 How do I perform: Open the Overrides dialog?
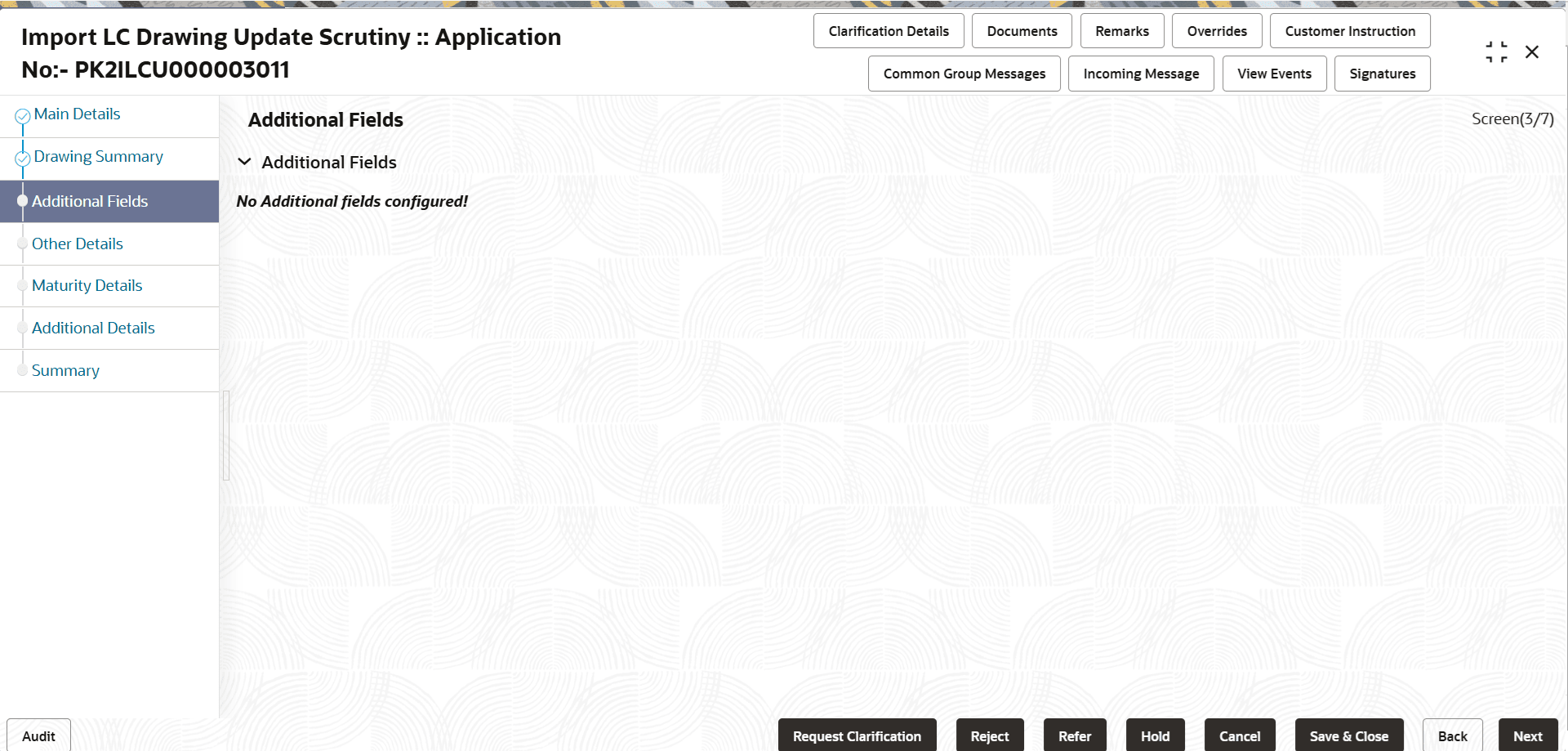click(x=1217, y=30)
